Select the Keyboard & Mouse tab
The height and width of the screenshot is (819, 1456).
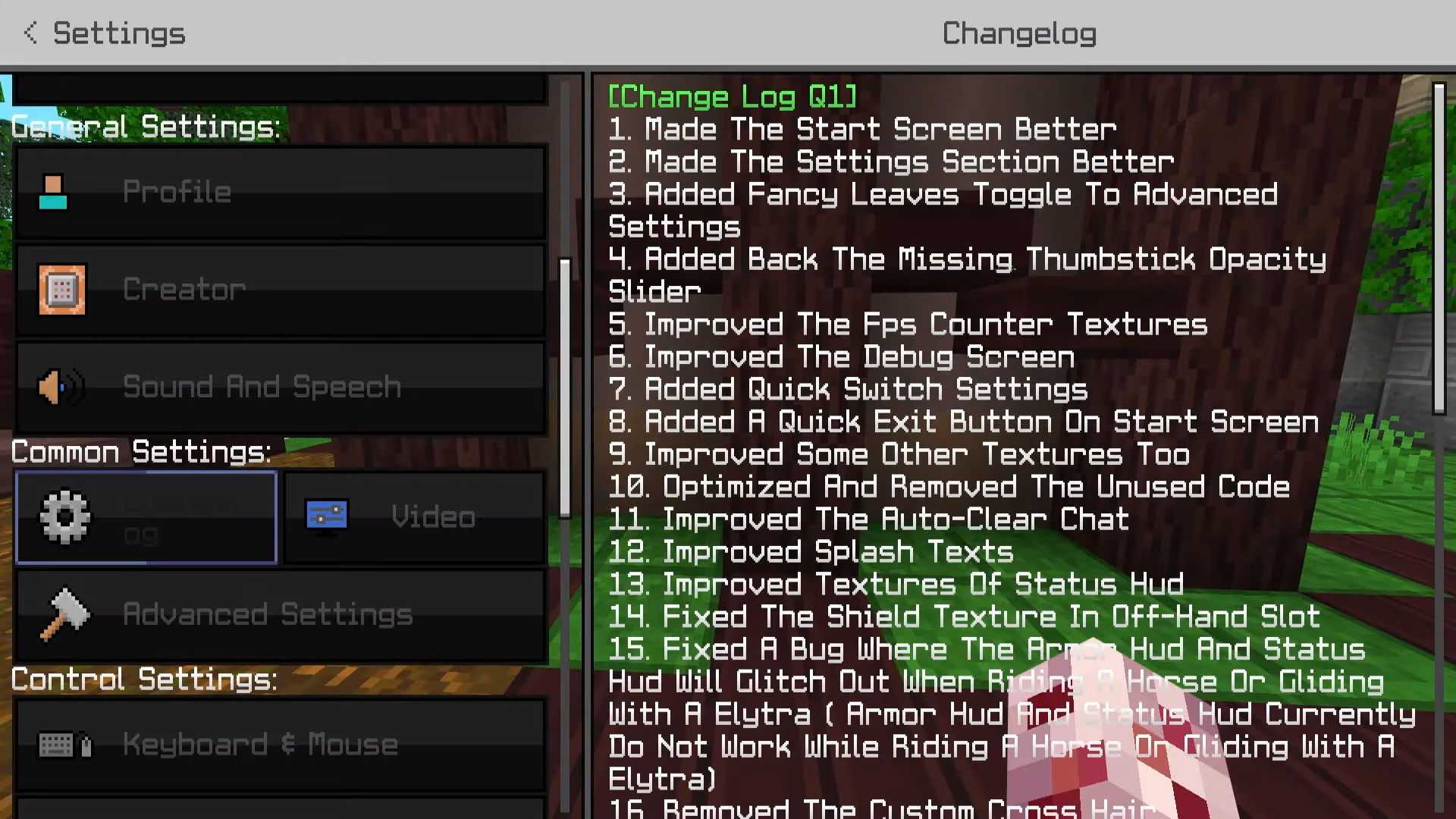281,745
